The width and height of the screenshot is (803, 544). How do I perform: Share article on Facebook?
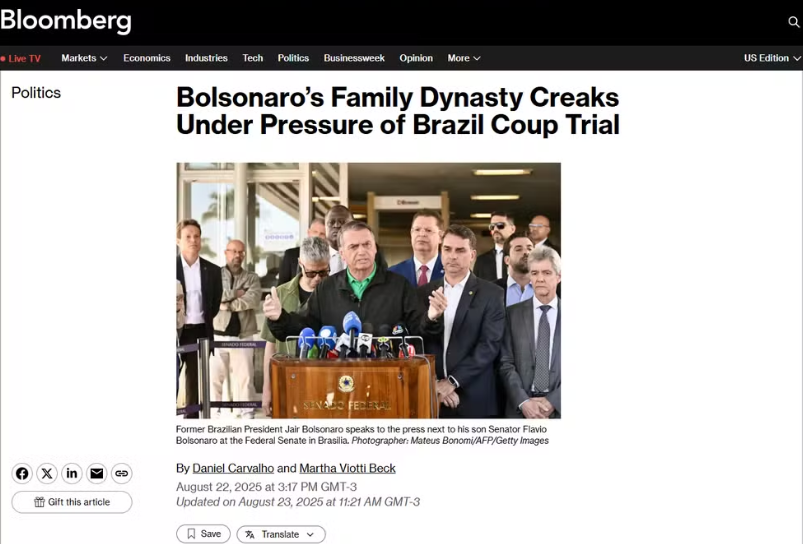coord(22,473)
